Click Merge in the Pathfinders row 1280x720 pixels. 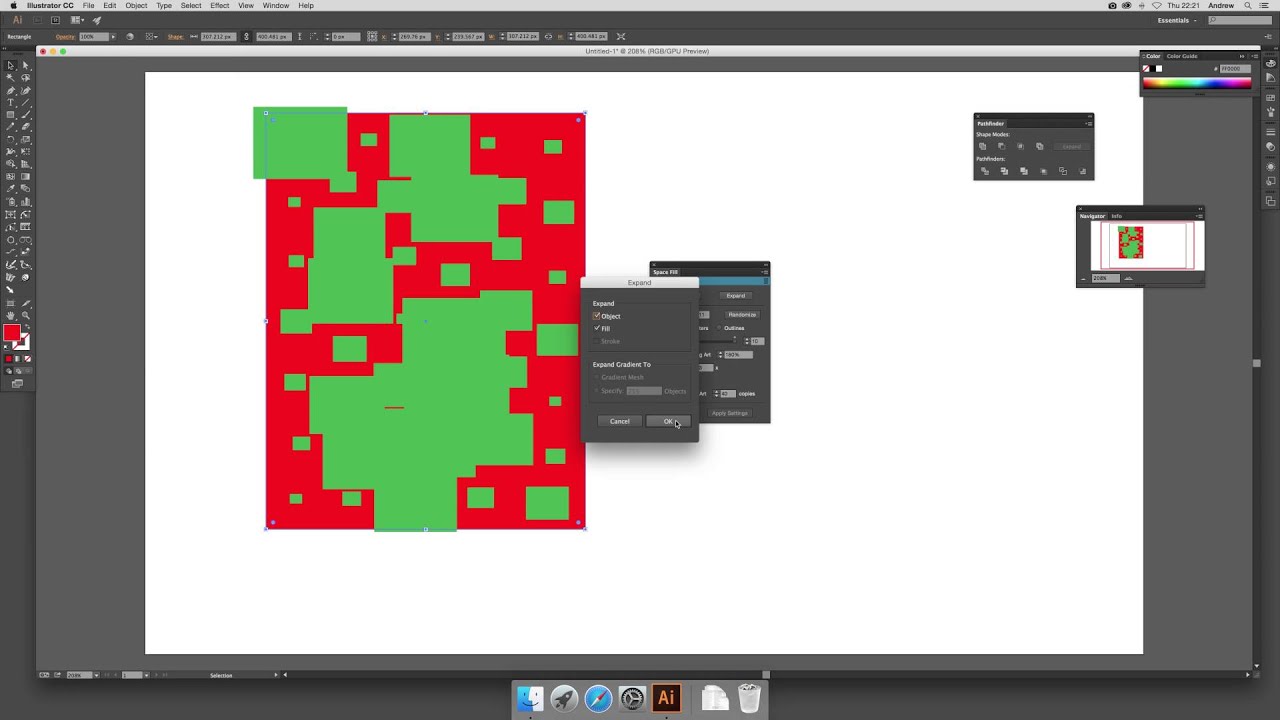point(1023,171)
